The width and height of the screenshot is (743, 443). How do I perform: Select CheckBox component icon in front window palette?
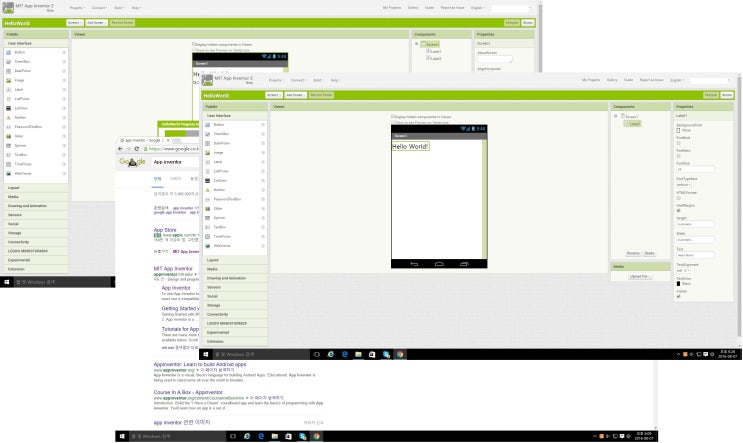[208, 134]
